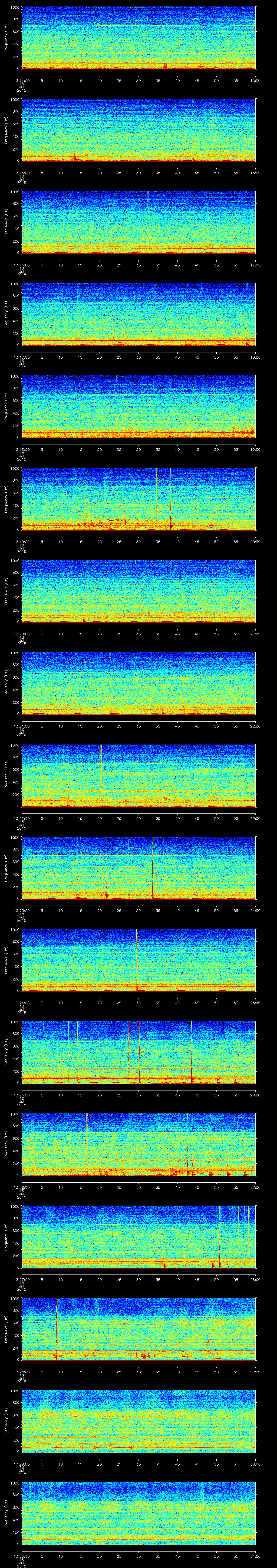Click the 13:20:00 start time label
This screenshot has width=277, height=1568.
click(21, 634)
